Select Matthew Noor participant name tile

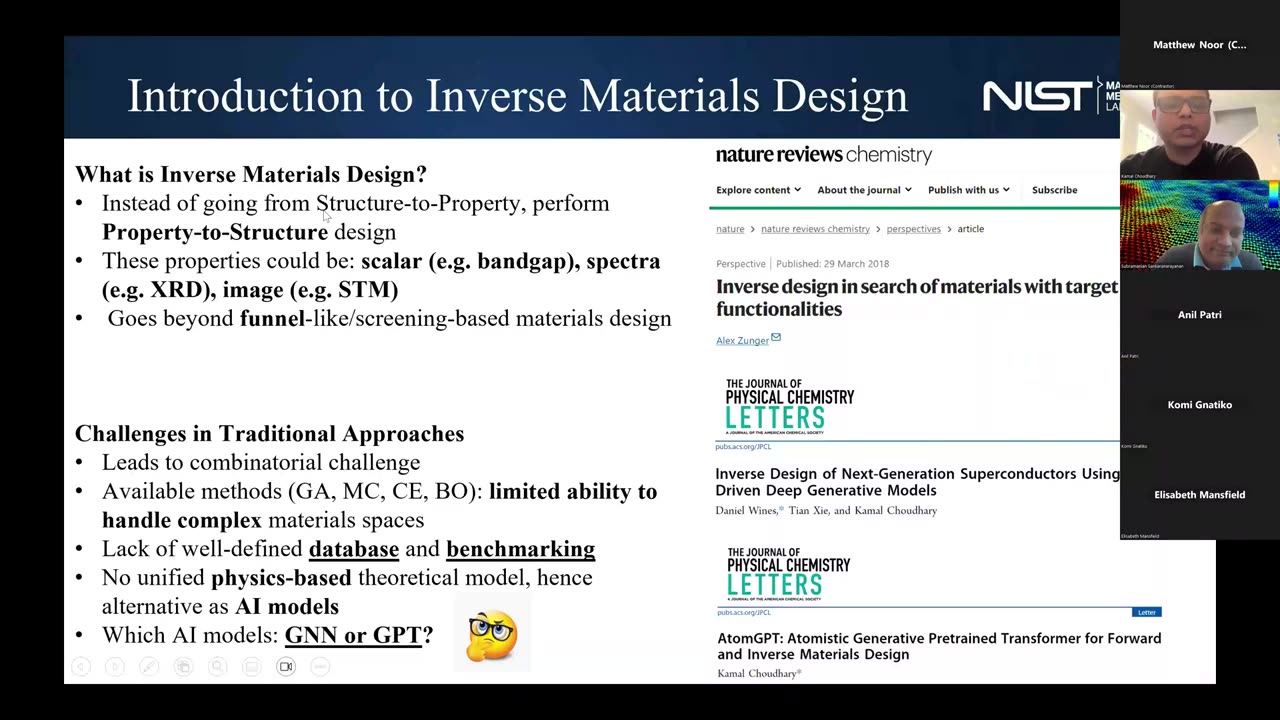click(1199, 45)
